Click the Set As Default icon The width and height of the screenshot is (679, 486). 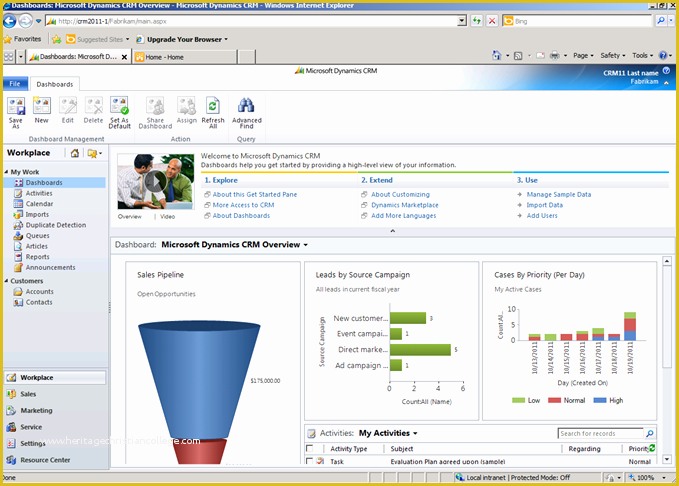119,106
